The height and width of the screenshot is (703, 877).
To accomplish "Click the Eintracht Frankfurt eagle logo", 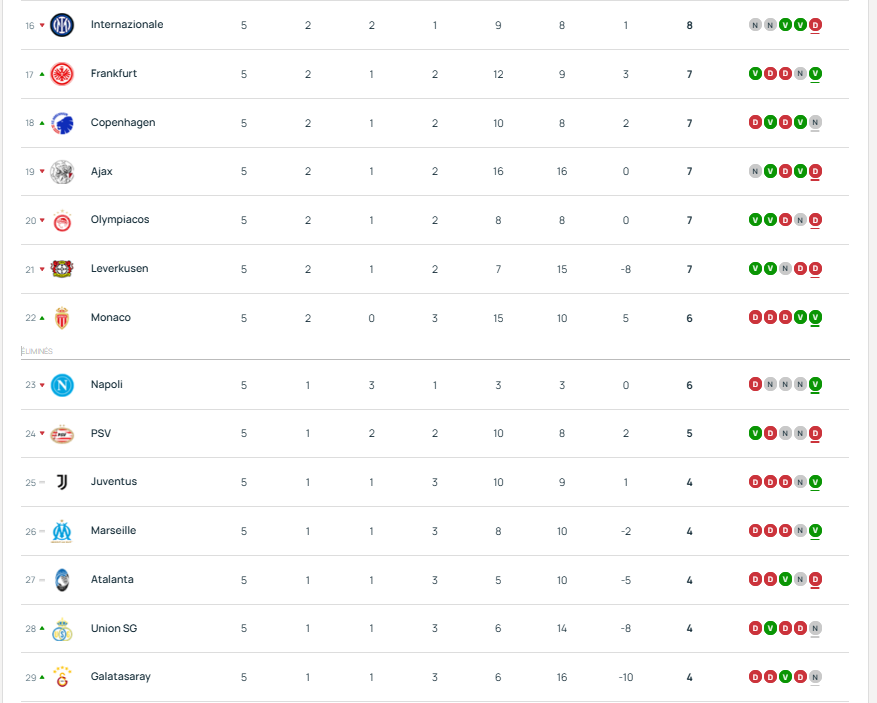I will pyautogui.click(x=62, y=74).
